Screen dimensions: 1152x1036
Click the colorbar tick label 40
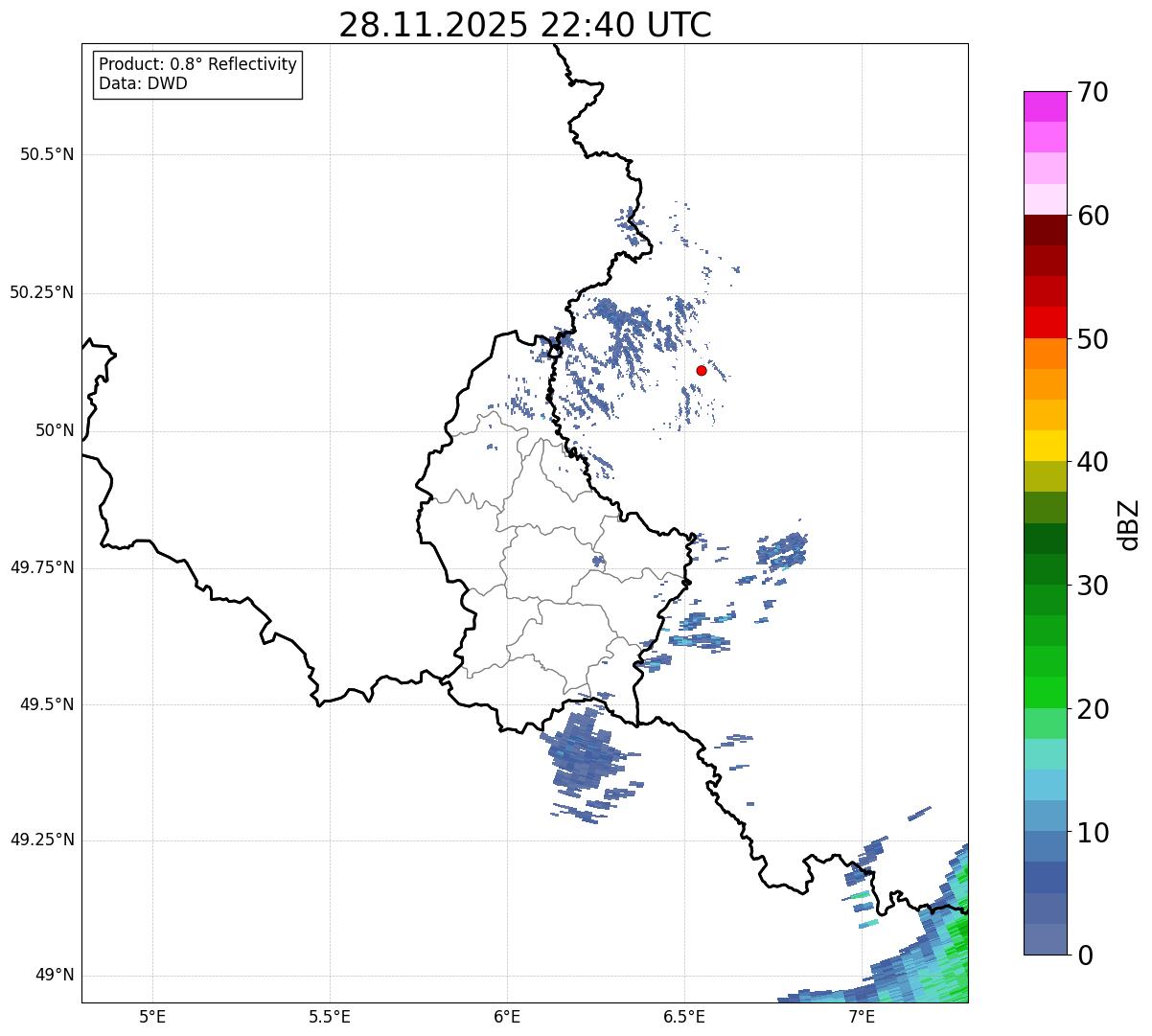[x=1092, y=462]
